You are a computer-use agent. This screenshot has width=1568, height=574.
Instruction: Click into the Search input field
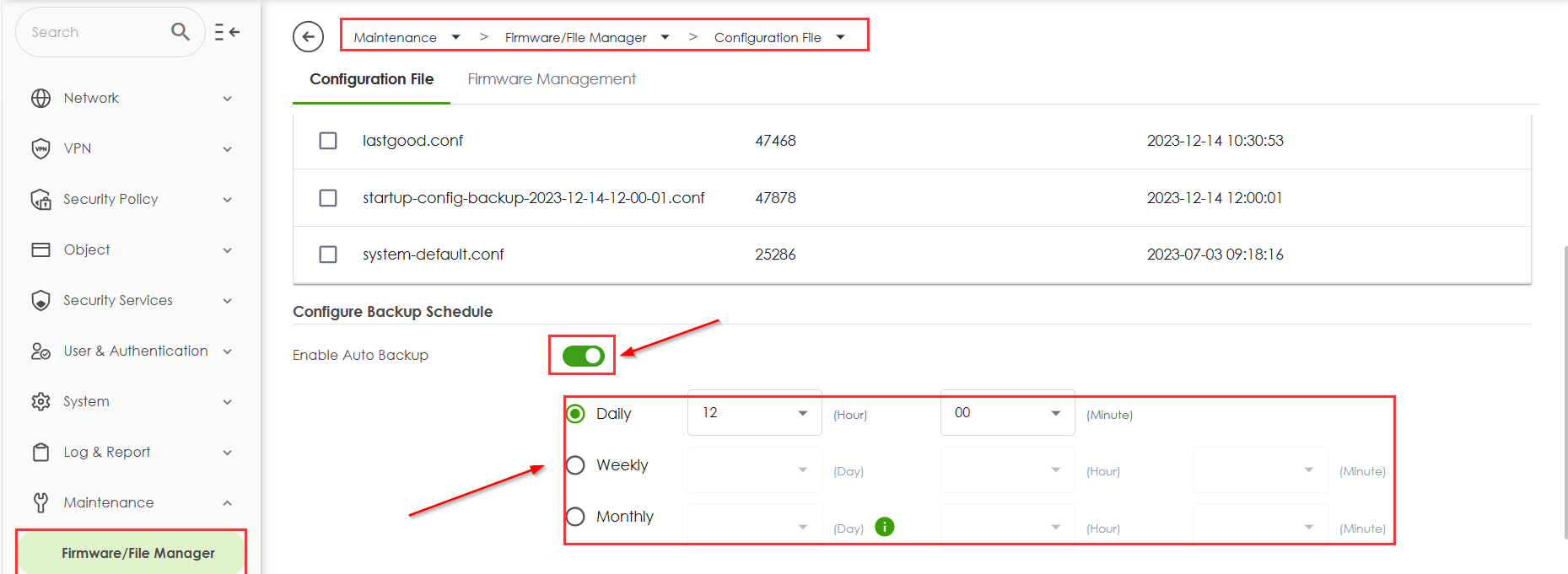tap(93, 32)
